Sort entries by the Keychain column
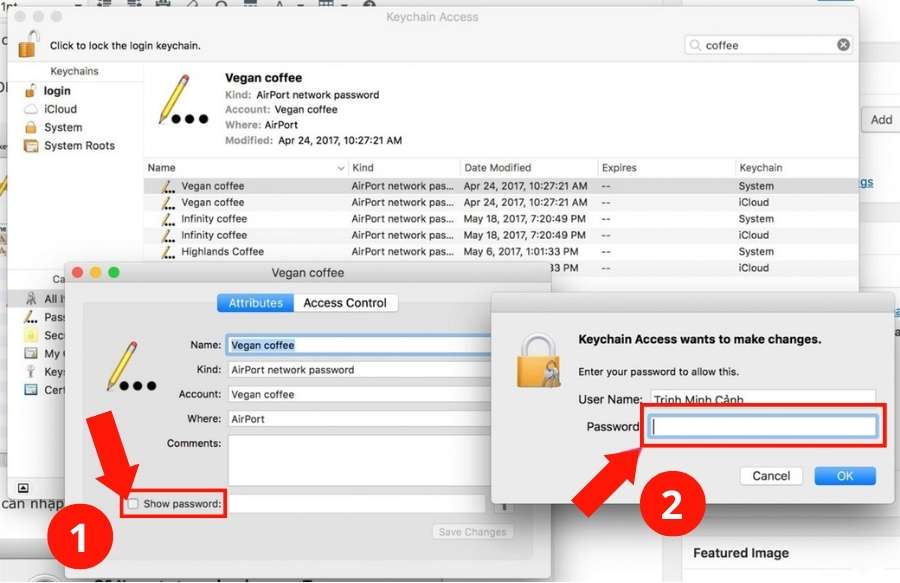Viewport: 900px width, 583px height. coord(760,168)
